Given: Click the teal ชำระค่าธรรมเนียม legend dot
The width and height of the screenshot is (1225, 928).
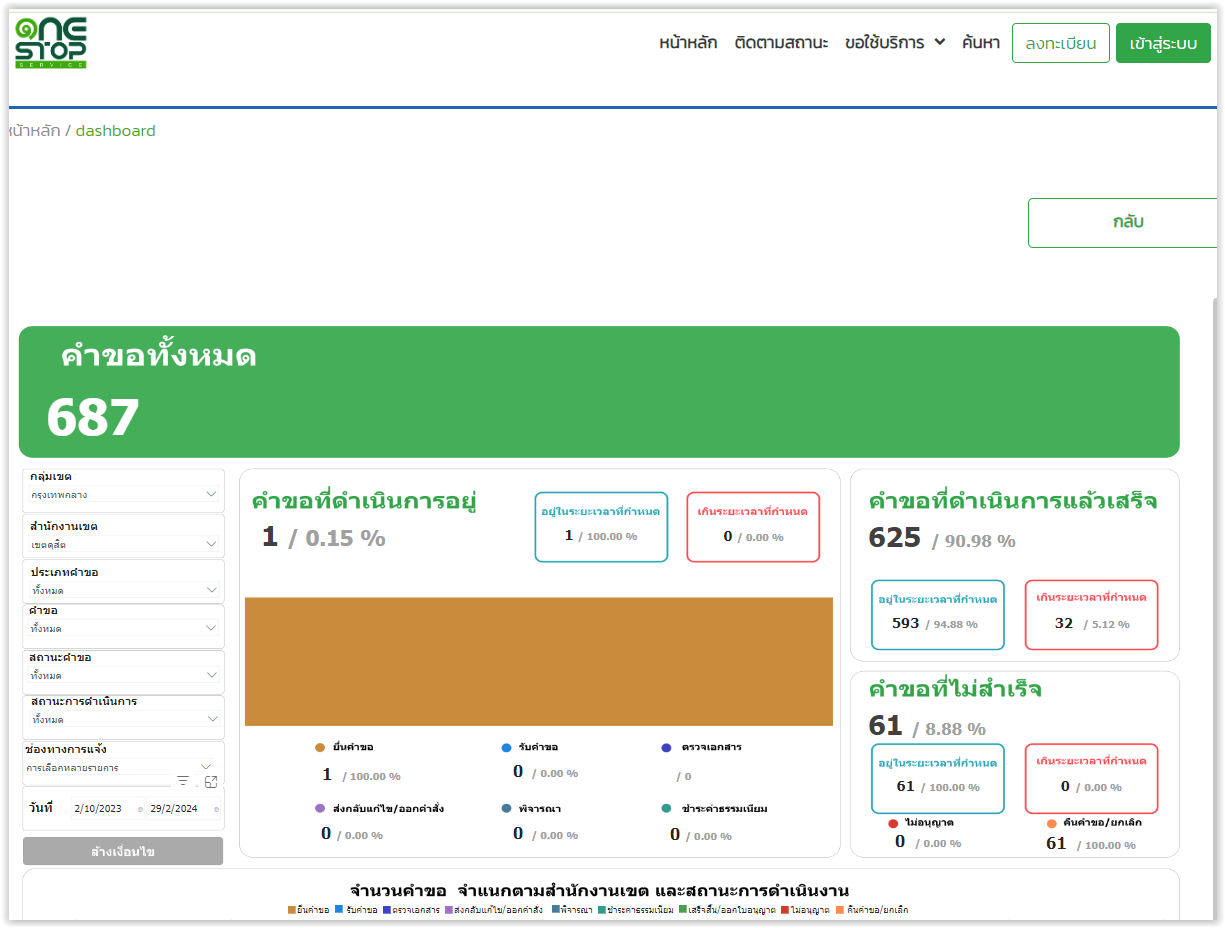Looking at the screenshot, I should point(666,808).
